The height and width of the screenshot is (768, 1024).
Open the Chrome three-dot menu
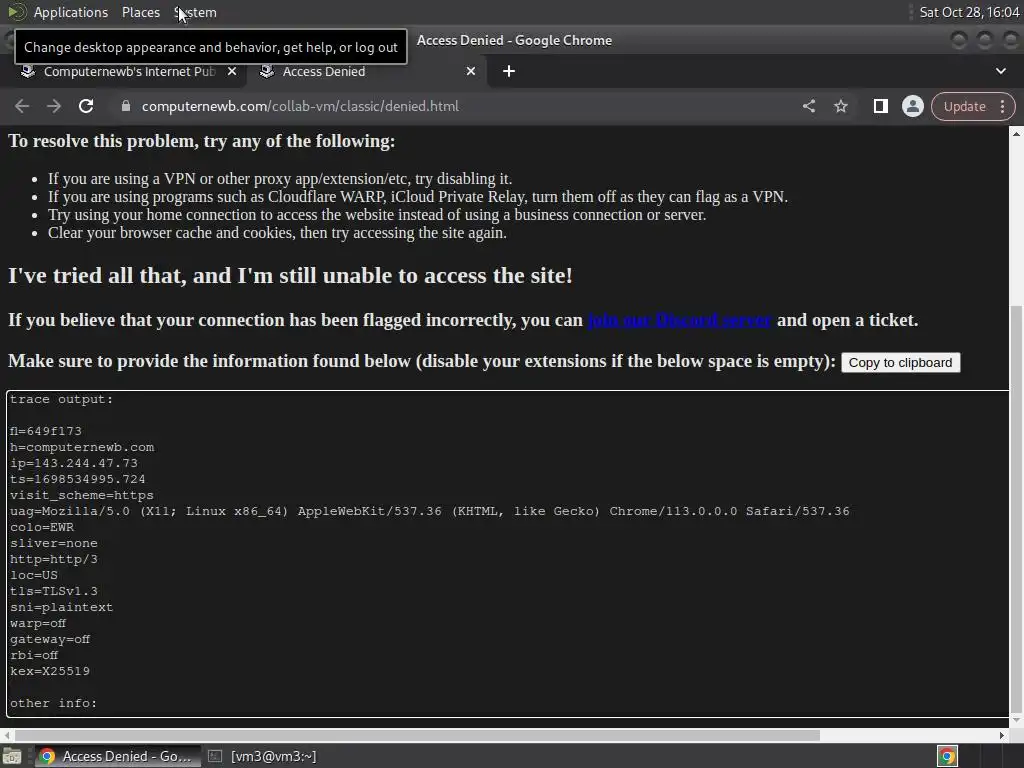[1002, 106]
